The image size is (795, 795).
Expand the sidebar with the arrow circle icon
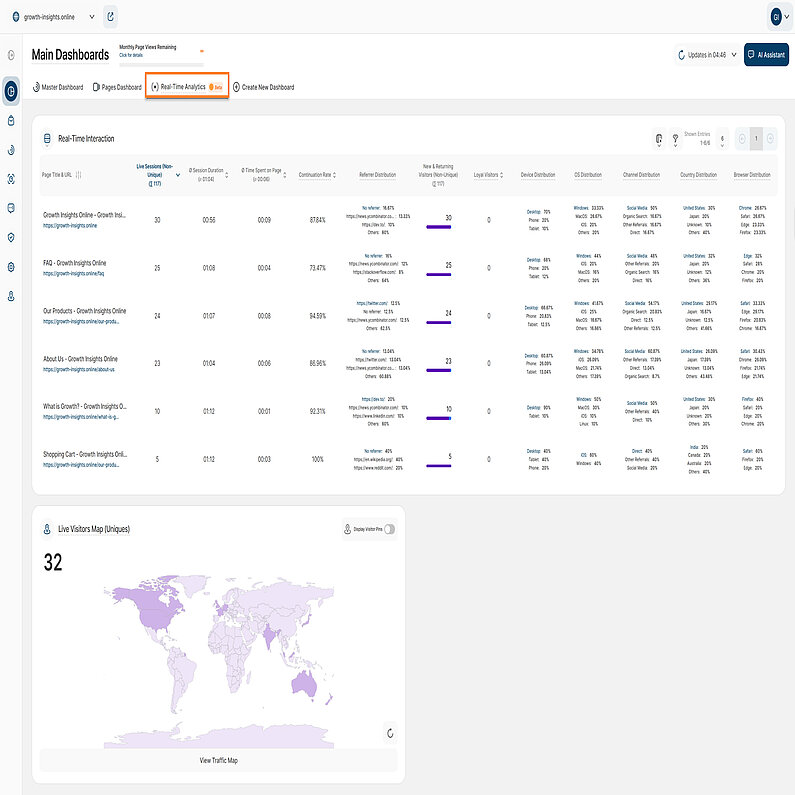(x=11, y=55)
